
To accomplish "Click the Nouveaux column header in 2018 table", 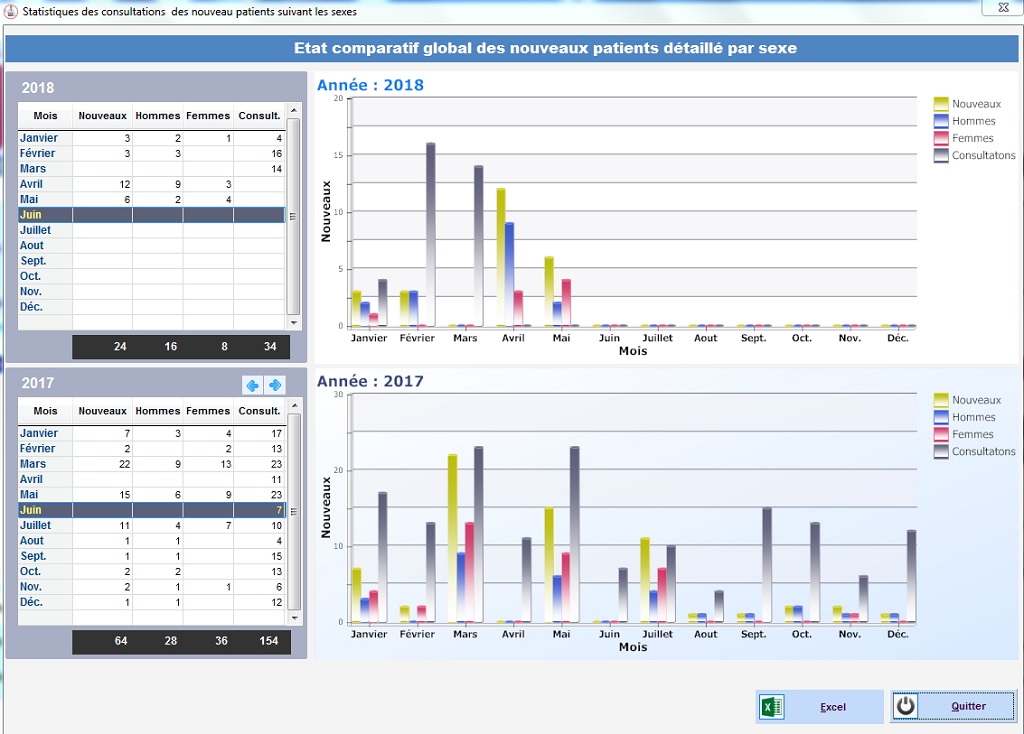I will coord(102,116).
